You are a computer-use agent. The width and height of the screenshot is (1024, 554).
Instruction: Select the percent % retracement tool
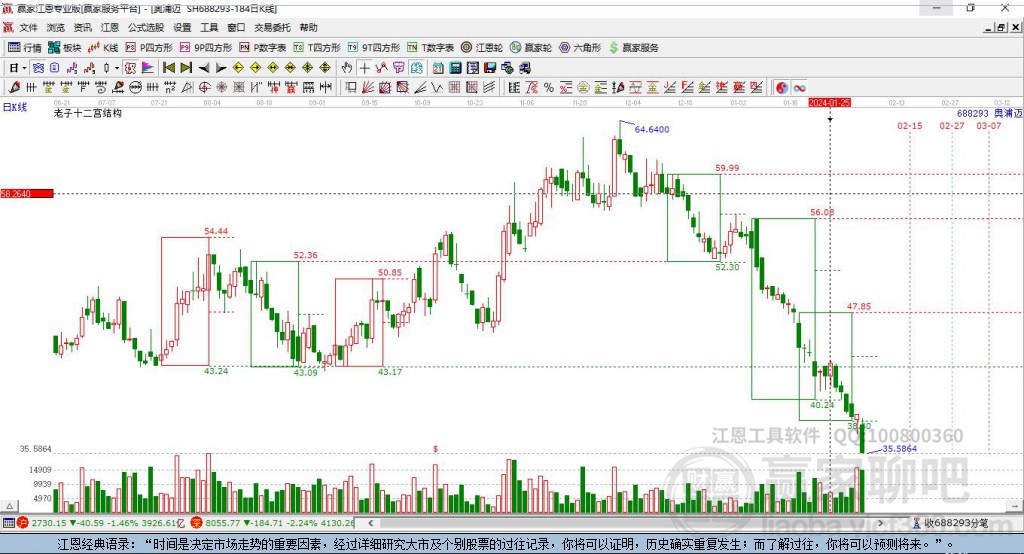(549, 88)
